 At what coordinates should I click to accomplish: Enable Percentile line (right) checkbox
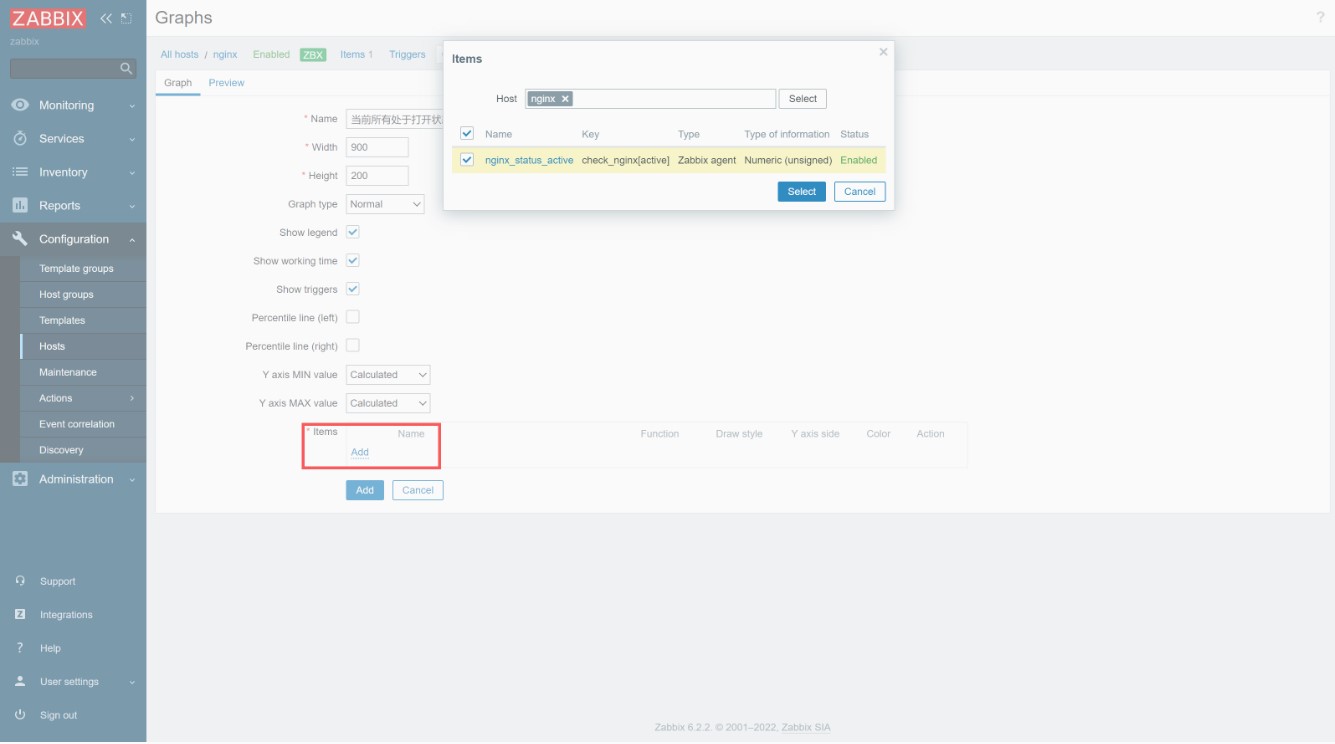[352, 345]
